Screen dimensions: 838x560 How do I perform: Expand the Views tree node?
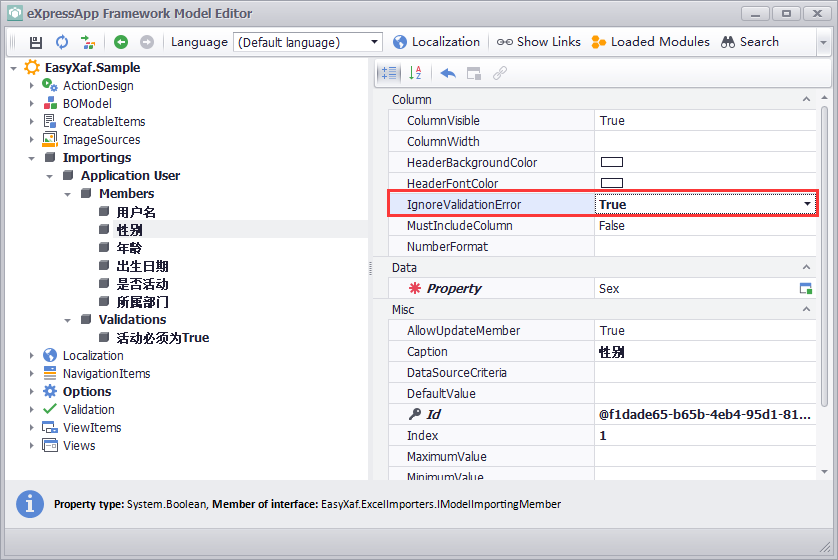point(32,446)
